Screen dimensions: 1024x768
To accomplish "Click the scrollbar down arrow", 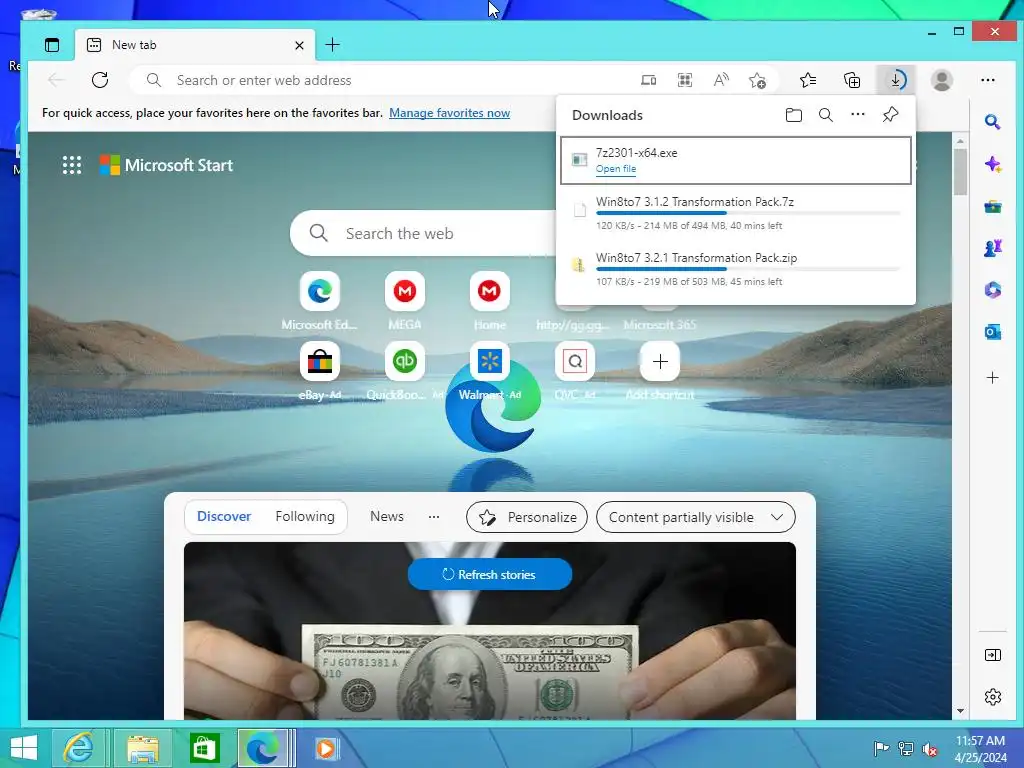I will tap(960, 711).
